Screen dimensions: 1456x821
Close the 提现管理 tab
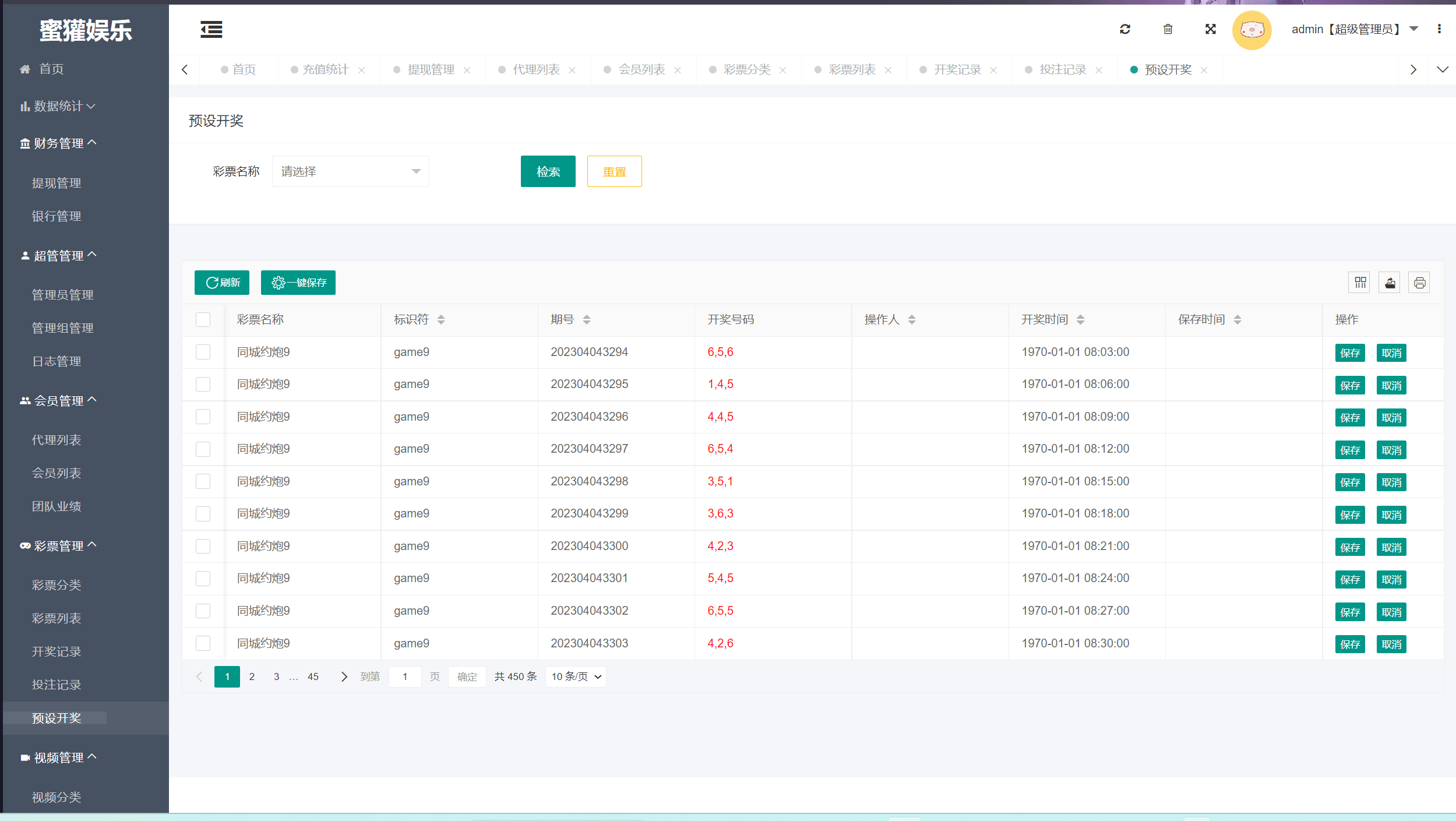467,70
